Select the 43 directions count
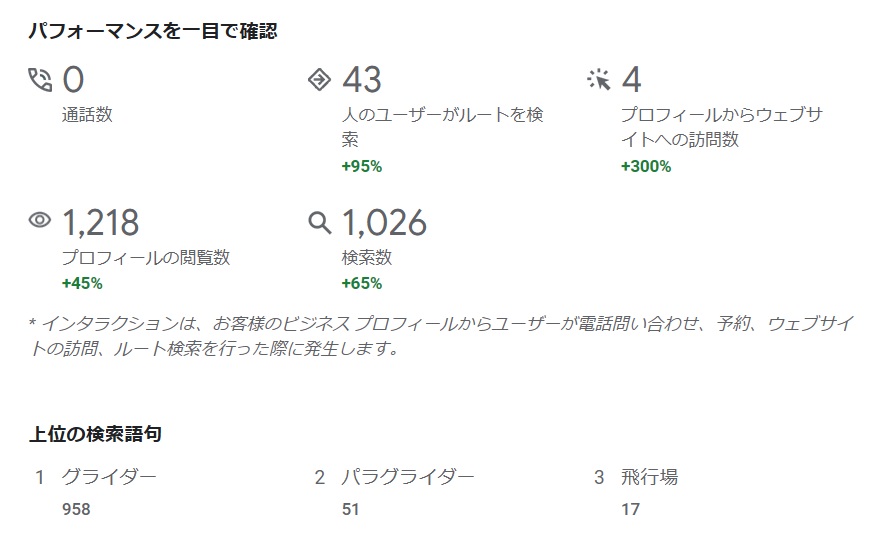The image size is (871, 537). tap(362, 80)
